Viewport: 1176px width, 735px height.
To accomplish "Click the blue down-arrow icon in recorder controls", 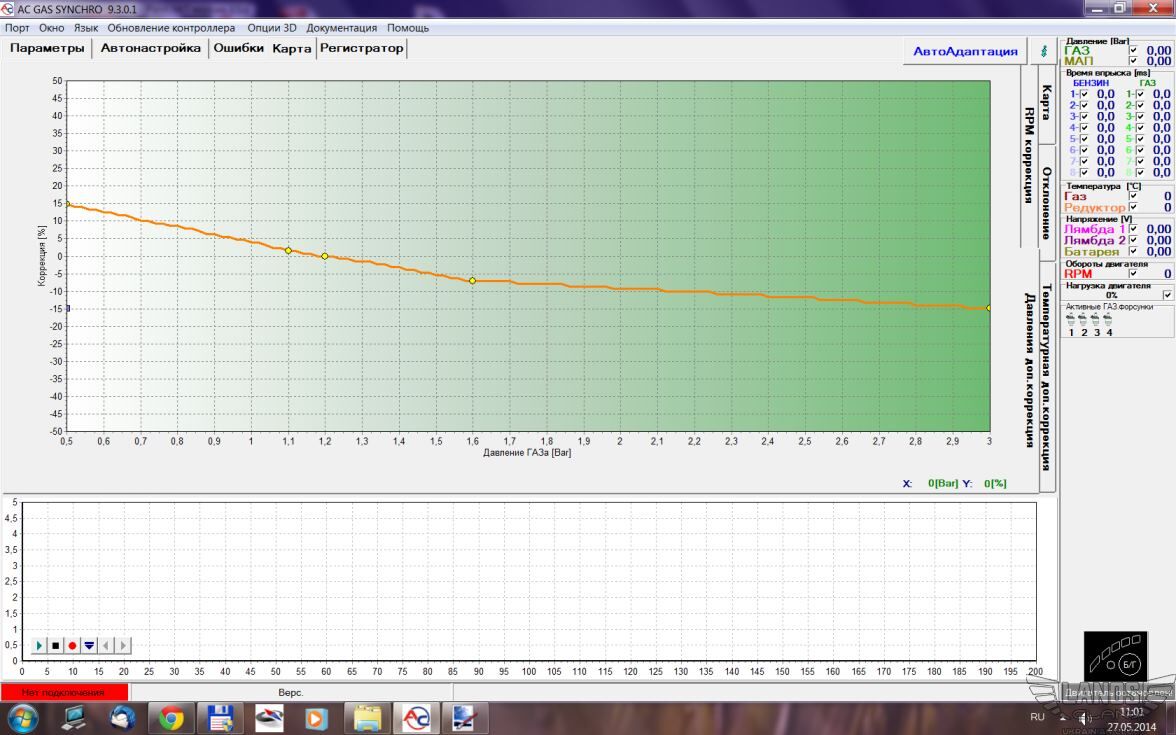I will (89, 646).
